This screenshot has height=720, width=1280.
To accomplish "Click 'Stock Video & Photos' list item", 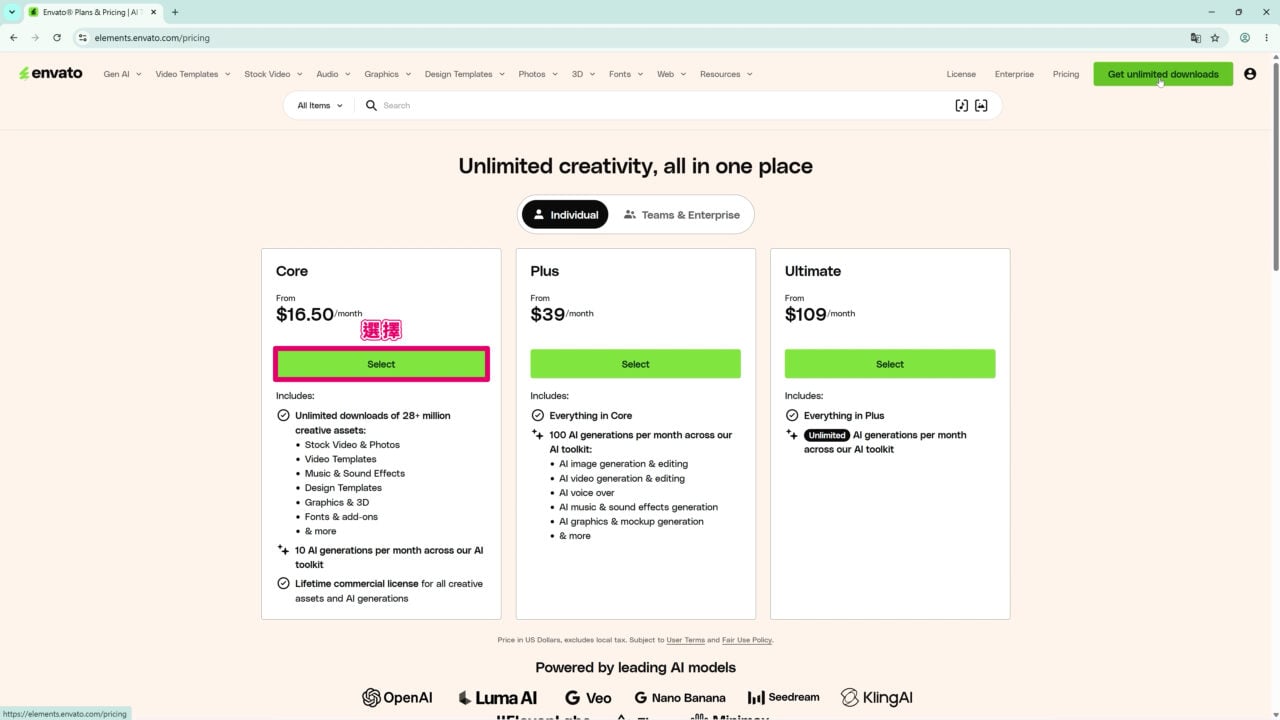I will [352, 445].
